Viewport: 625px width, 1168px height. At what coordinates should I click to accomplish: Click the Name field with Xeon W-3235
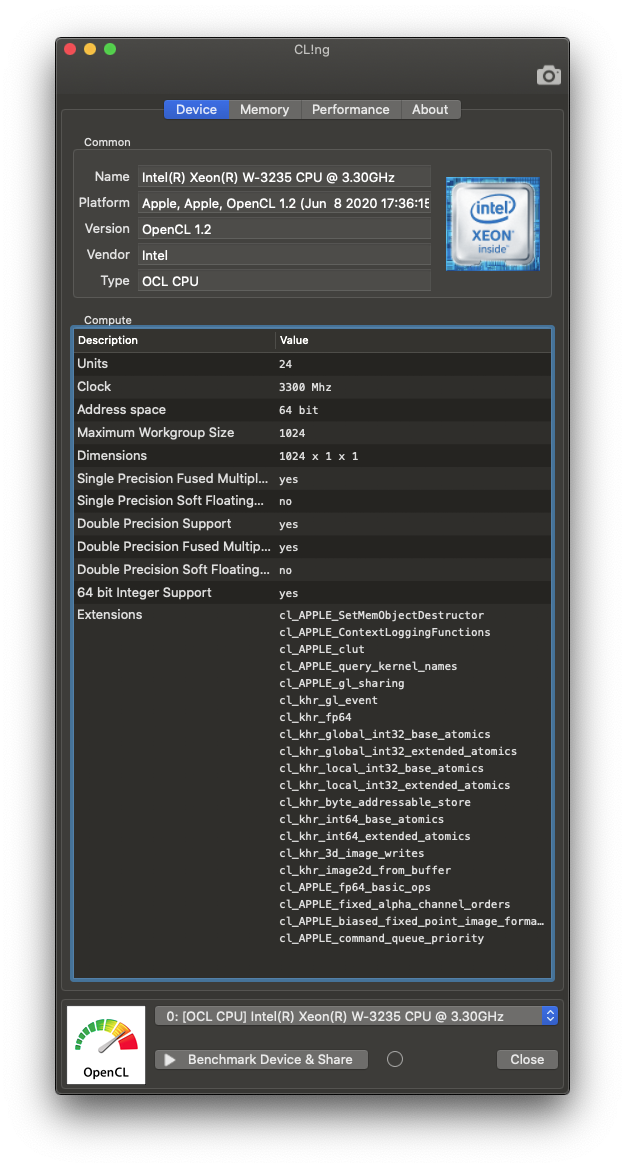(x=285, y=177)
